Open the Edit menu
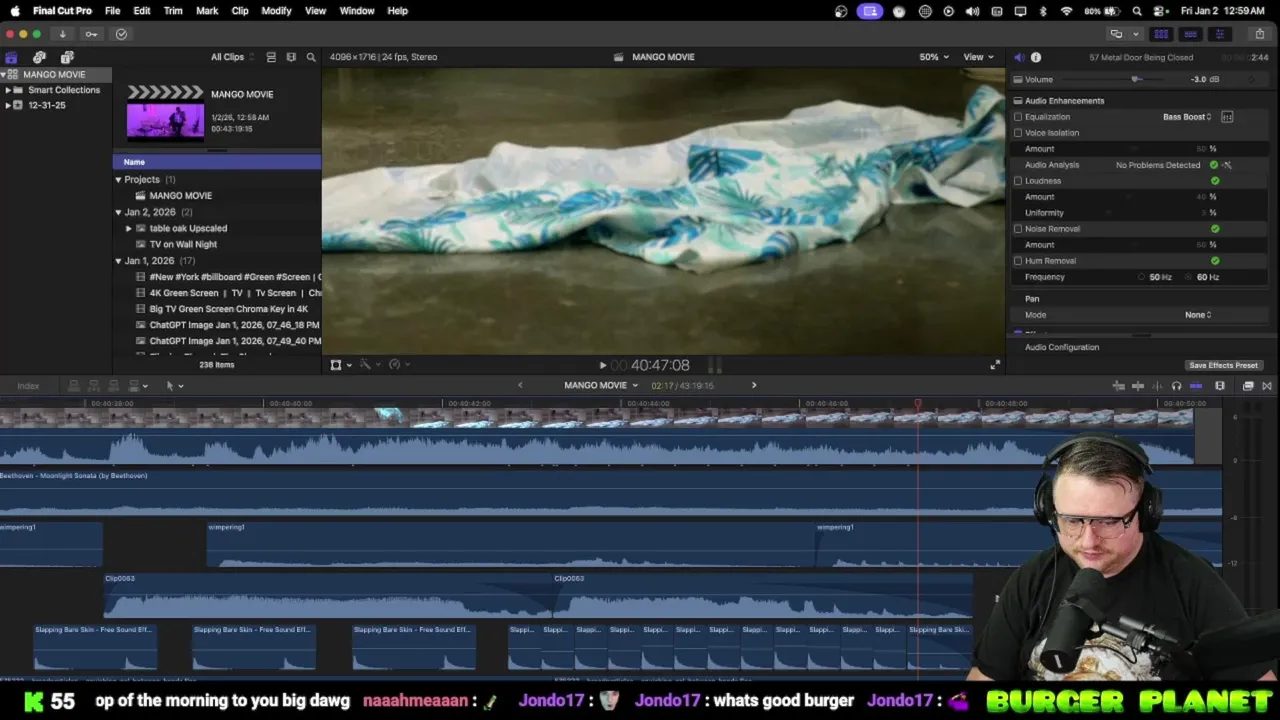 tap(142, 11)
